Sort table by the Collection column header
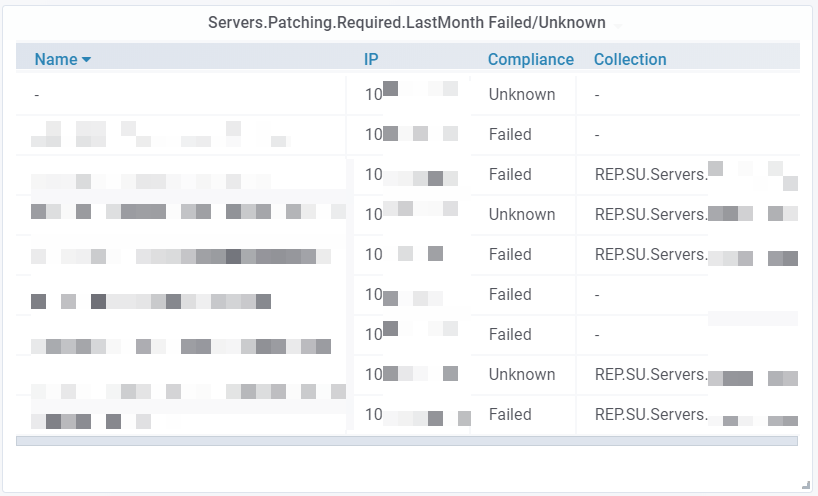 pos(630,59)
